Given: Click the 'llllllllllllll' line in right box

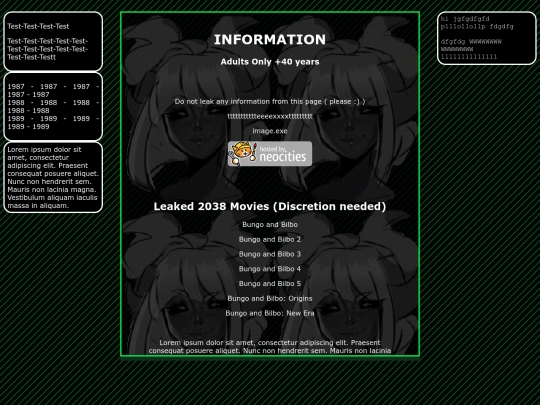Looking at the screenshot, I should click(469, 57).
